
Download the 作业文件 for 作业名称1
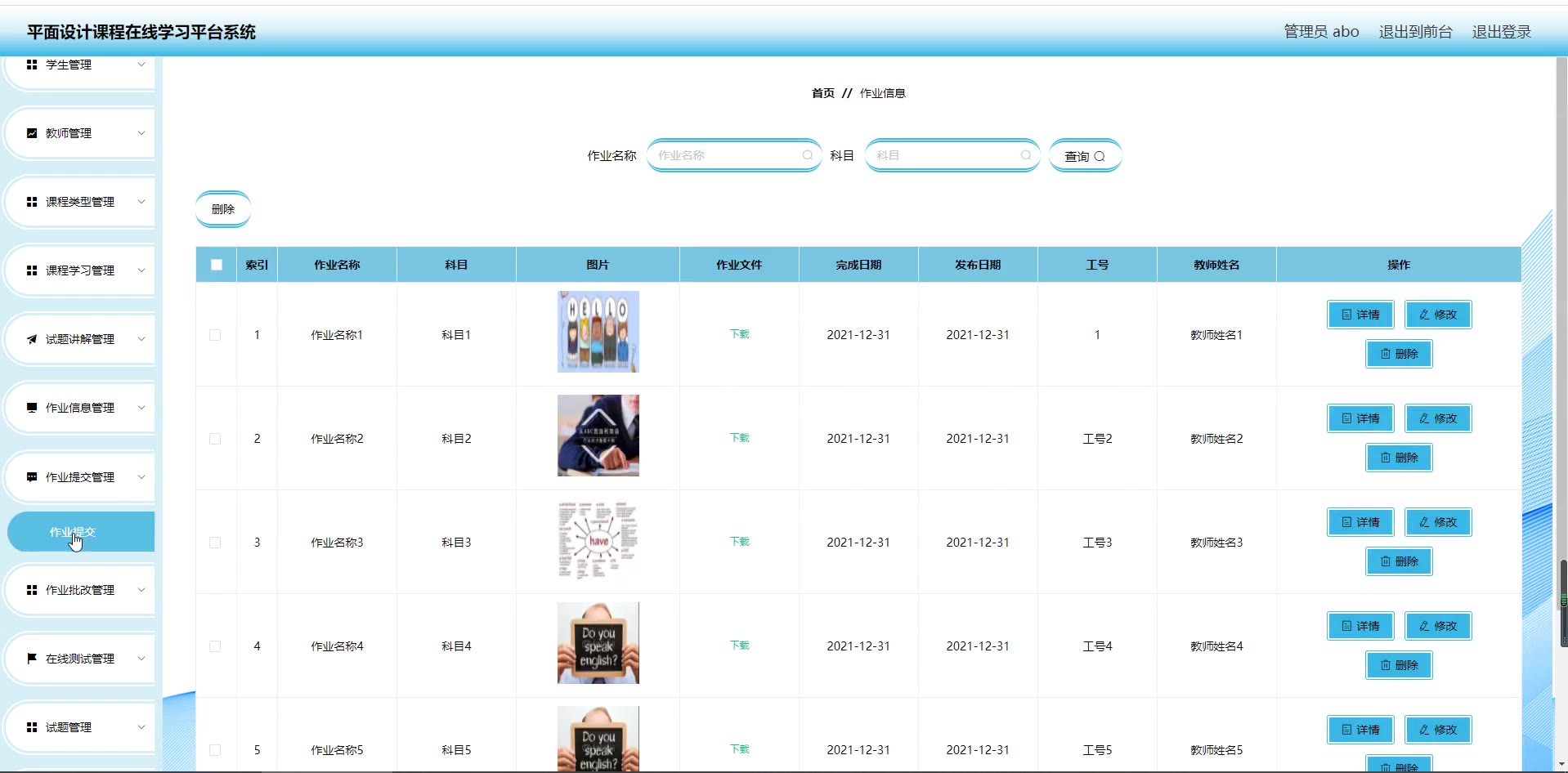tap(740, 334)
